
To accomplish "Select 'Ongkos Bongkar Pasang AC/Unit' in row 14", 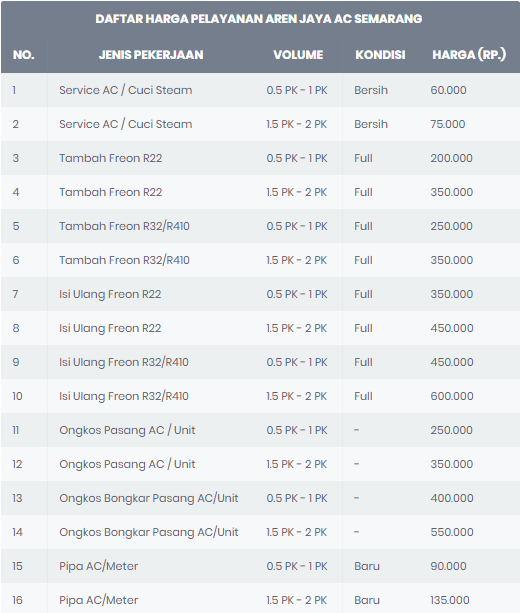I will [x=149, y=532].
